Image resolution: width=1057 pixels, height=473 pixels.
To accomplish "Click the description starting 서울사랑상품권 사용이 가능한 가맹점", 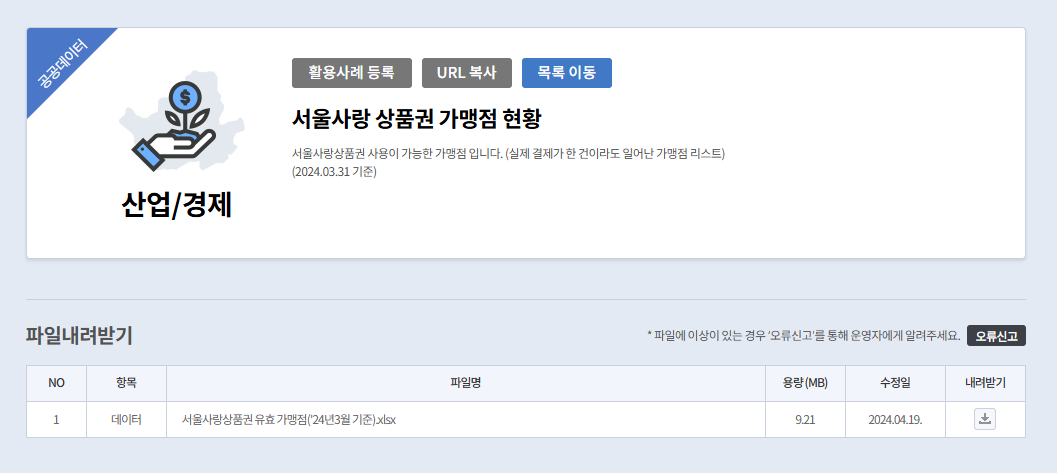I will pos(508,154).
